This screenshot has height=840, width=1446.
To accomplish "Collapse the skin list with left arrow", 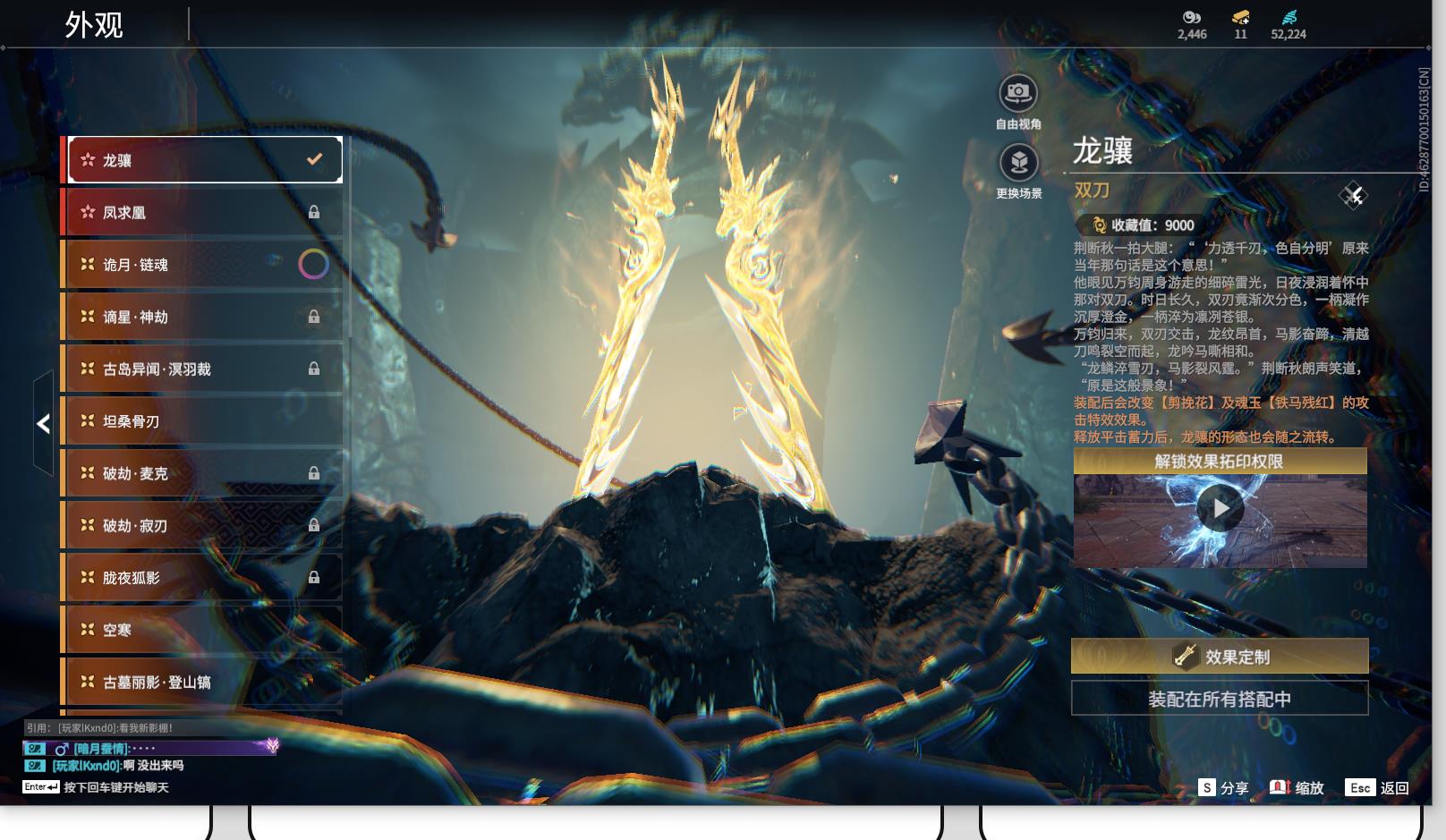I will pyautogui.click(x=43, y=423).
